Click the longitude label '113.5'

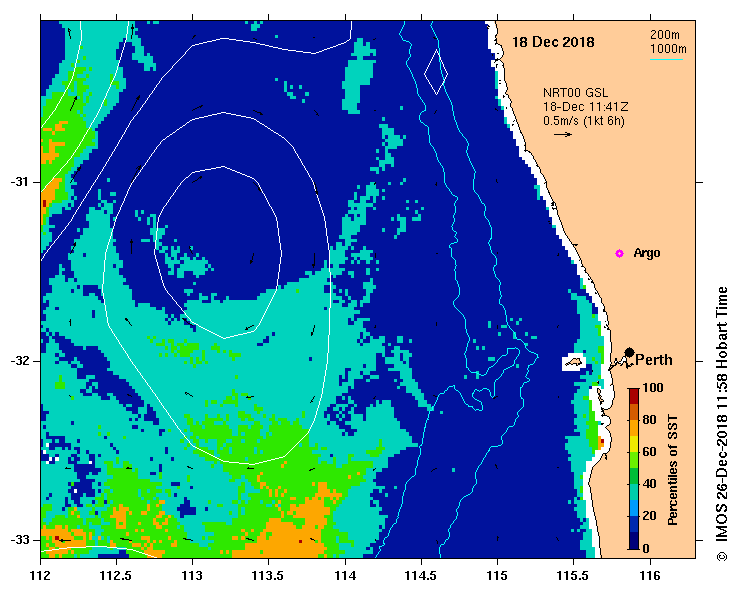point(269,576)
